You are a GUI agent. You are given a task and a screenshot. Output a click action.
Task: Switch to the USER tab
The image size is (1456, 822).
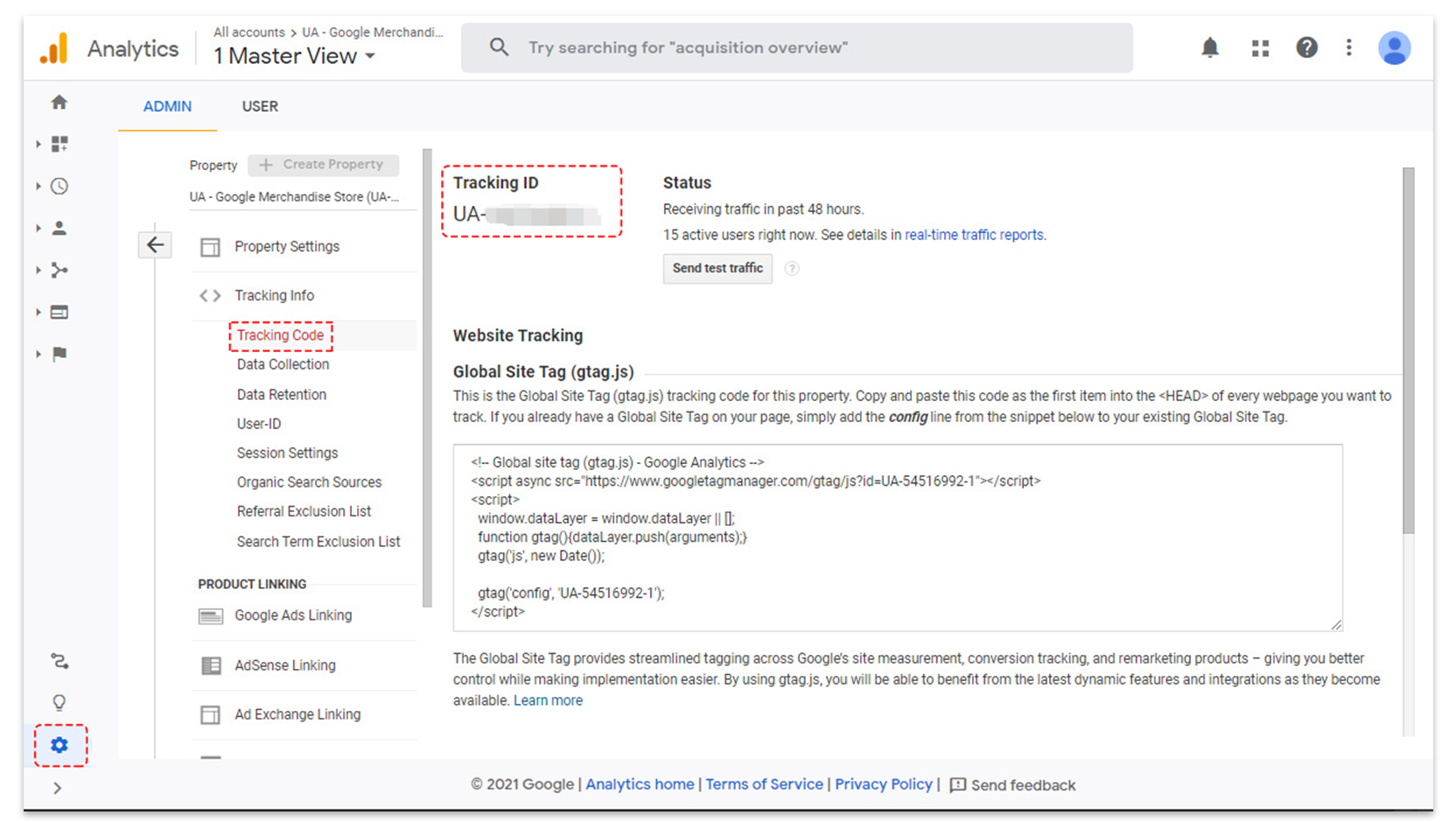click(260, 107)
